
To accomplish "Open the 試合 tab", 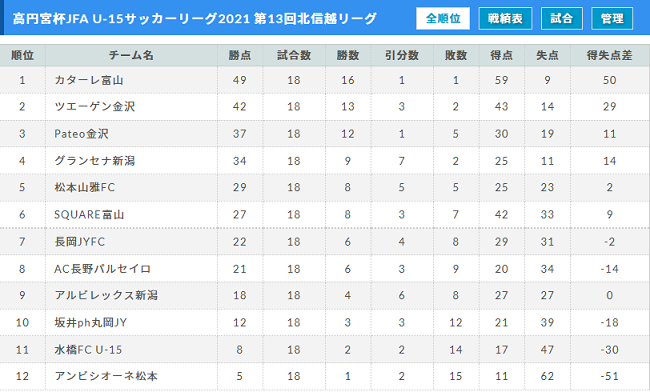I will click(562, 19).
